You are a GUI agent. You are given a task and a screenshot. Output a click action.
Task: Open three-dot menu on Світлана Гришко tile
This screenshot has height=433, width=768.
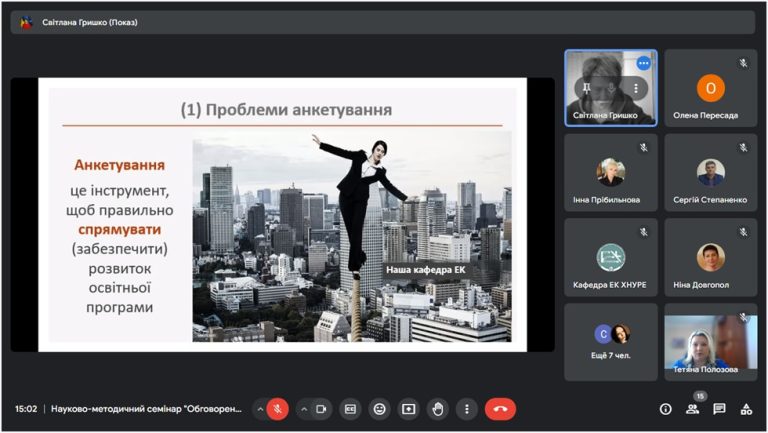click(636, 89)
